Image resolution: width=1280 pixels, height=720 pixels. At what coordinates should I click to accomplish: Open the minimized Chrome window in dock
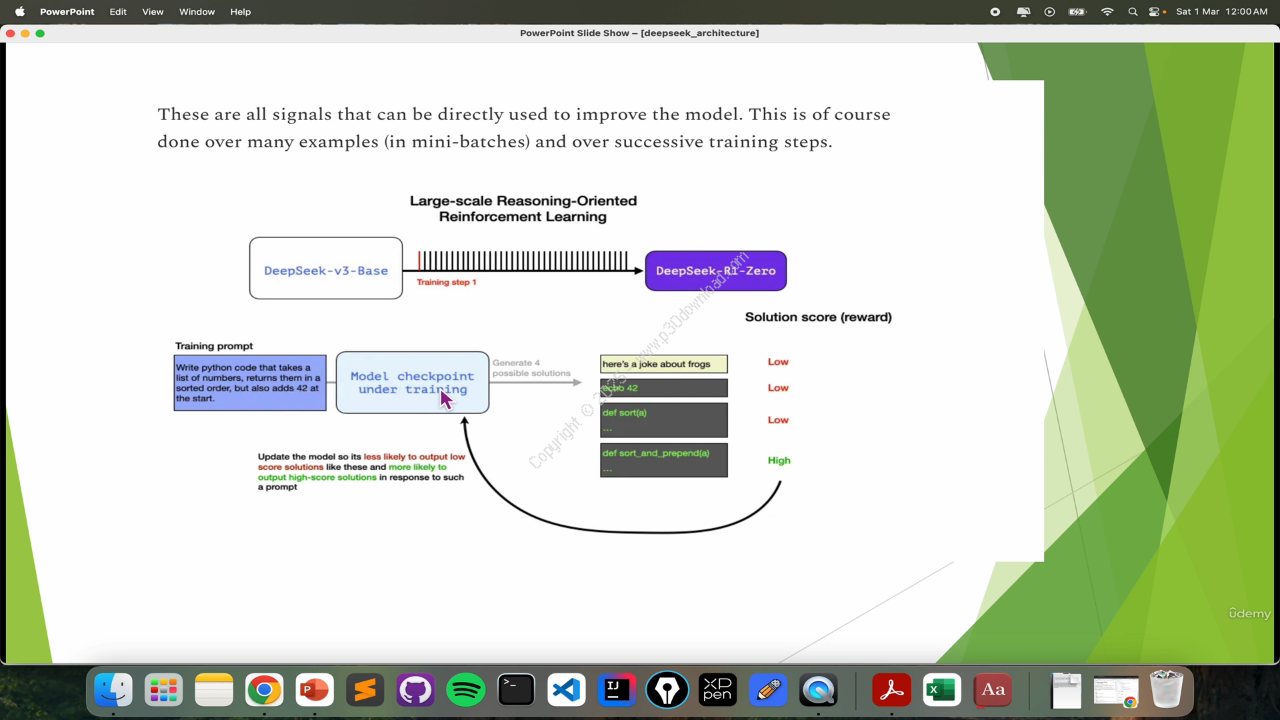click(x=1116, y=691)
